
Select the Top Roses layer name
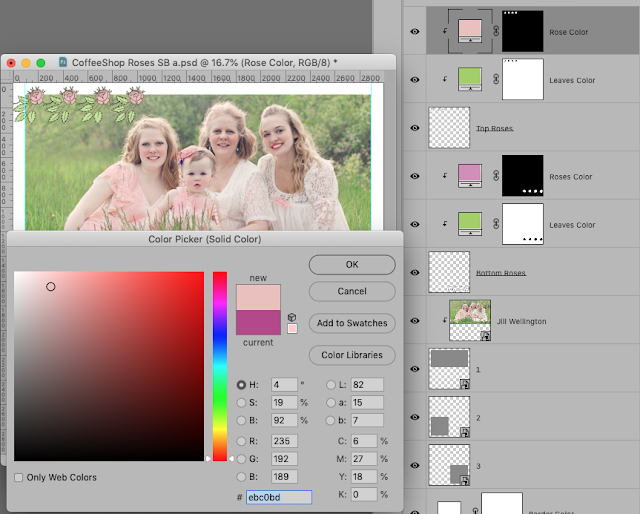click(494, 129)
